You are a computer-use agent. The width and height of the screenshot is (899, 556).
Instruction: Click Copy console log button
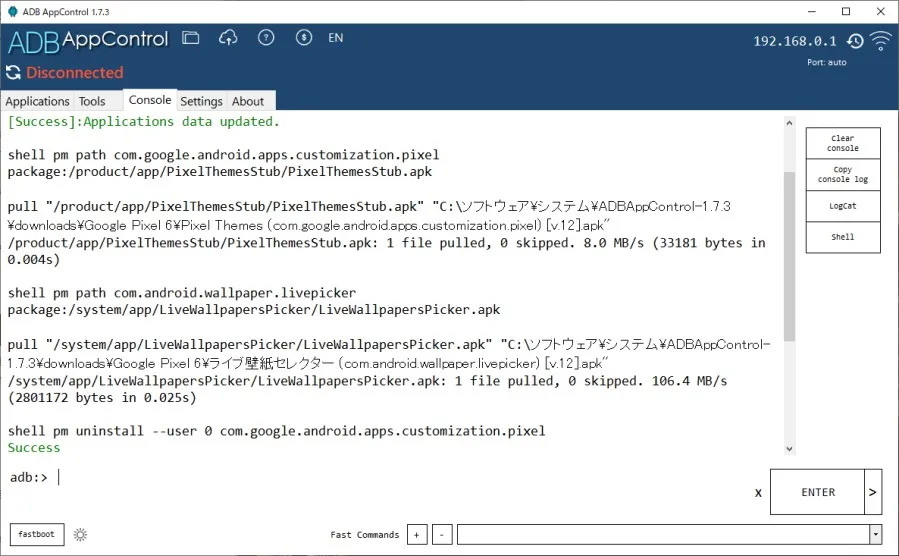(843, 174)
